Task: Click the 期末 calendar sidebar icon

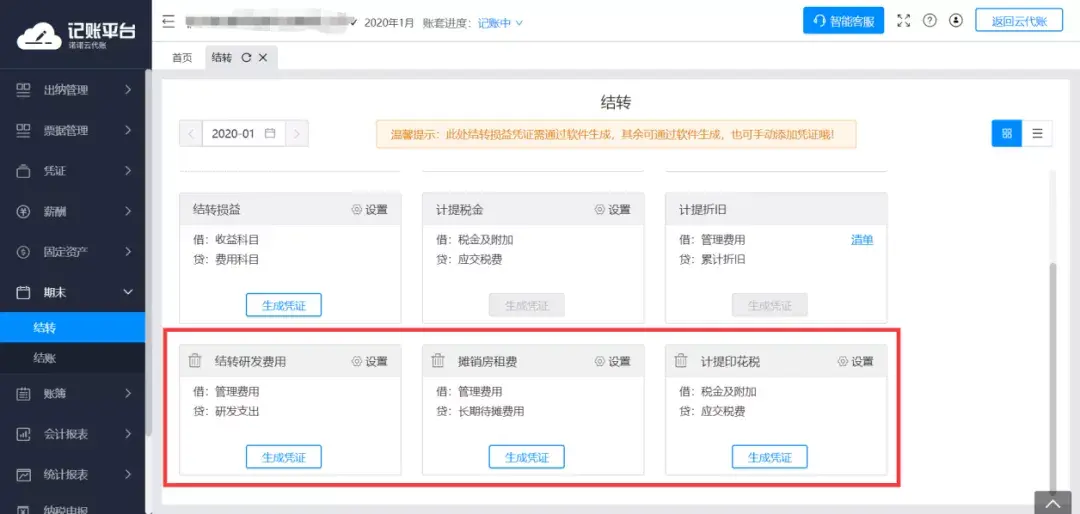Action: 23,293
